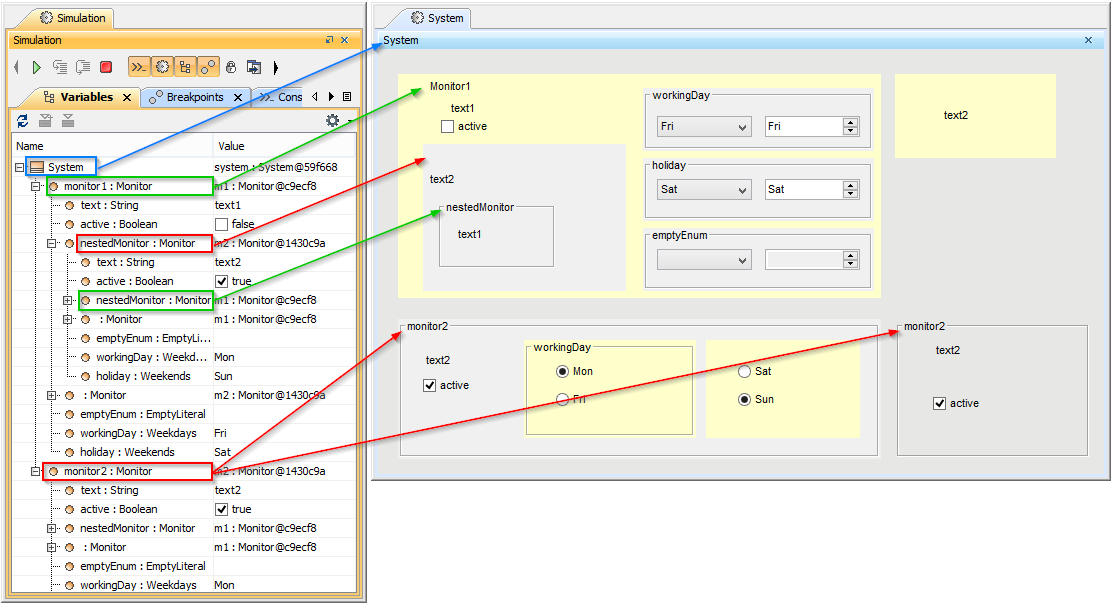Refresh the Variables list with the refresh icon

[22, 120]
